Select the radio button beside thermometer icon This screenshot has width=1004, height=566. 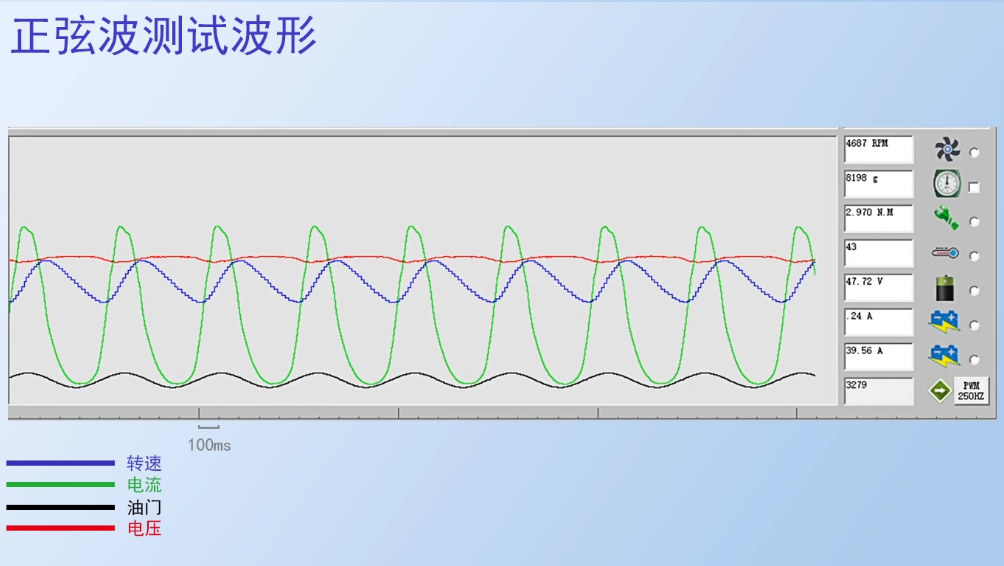[x=974, y=256]
